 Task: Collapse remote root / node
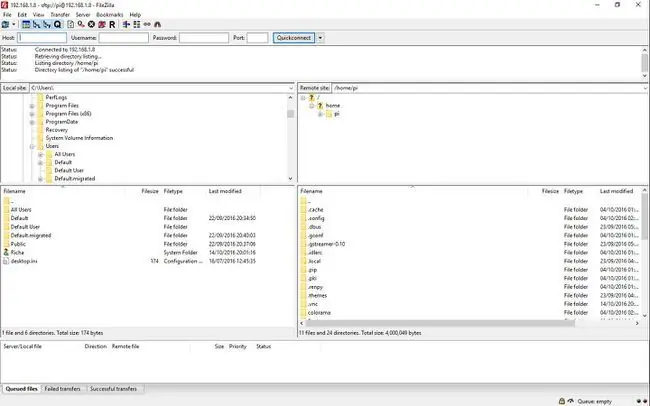point(303,97)
